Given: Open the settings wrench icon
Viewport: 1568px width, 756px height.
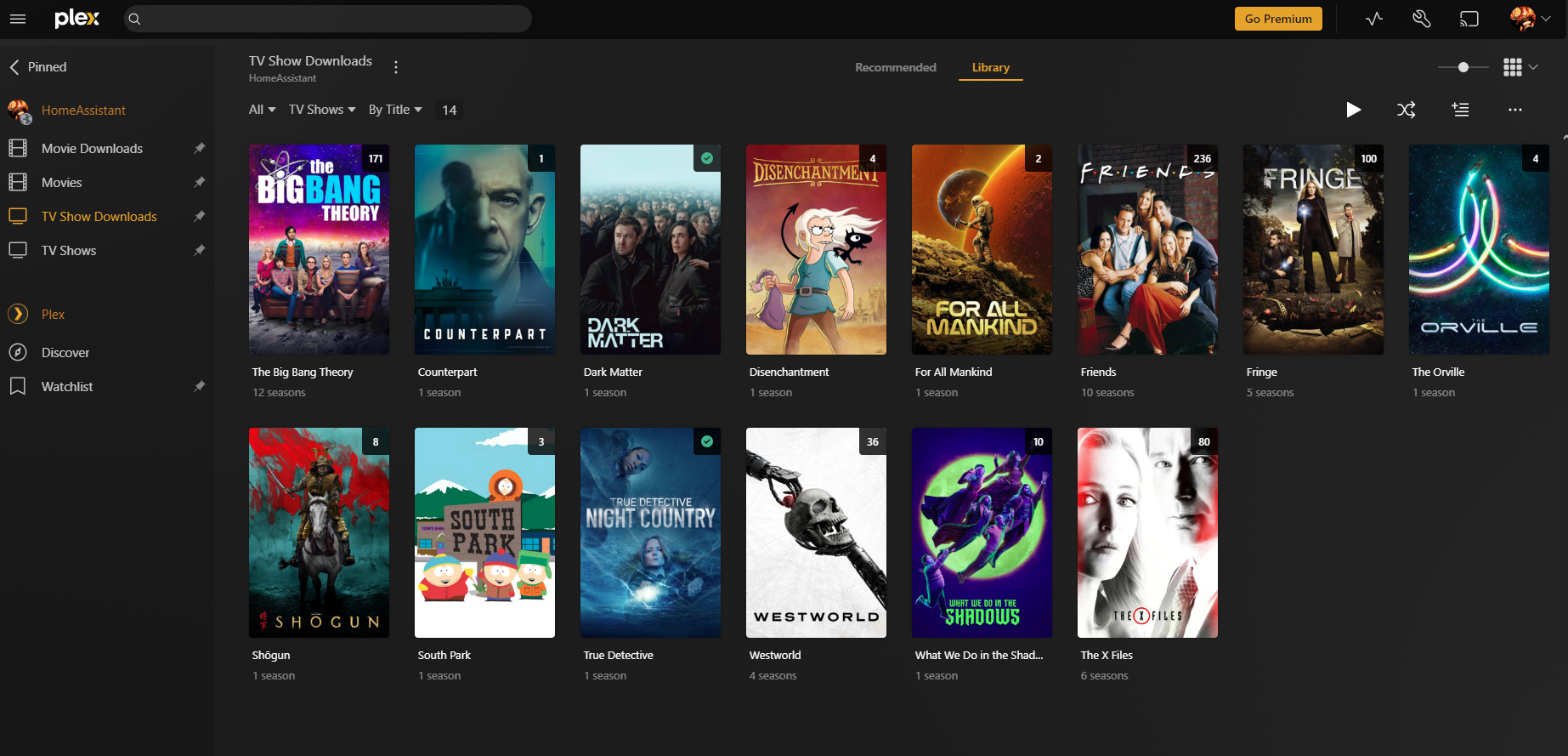Looking at the screenshot, I should [1422, 19].
